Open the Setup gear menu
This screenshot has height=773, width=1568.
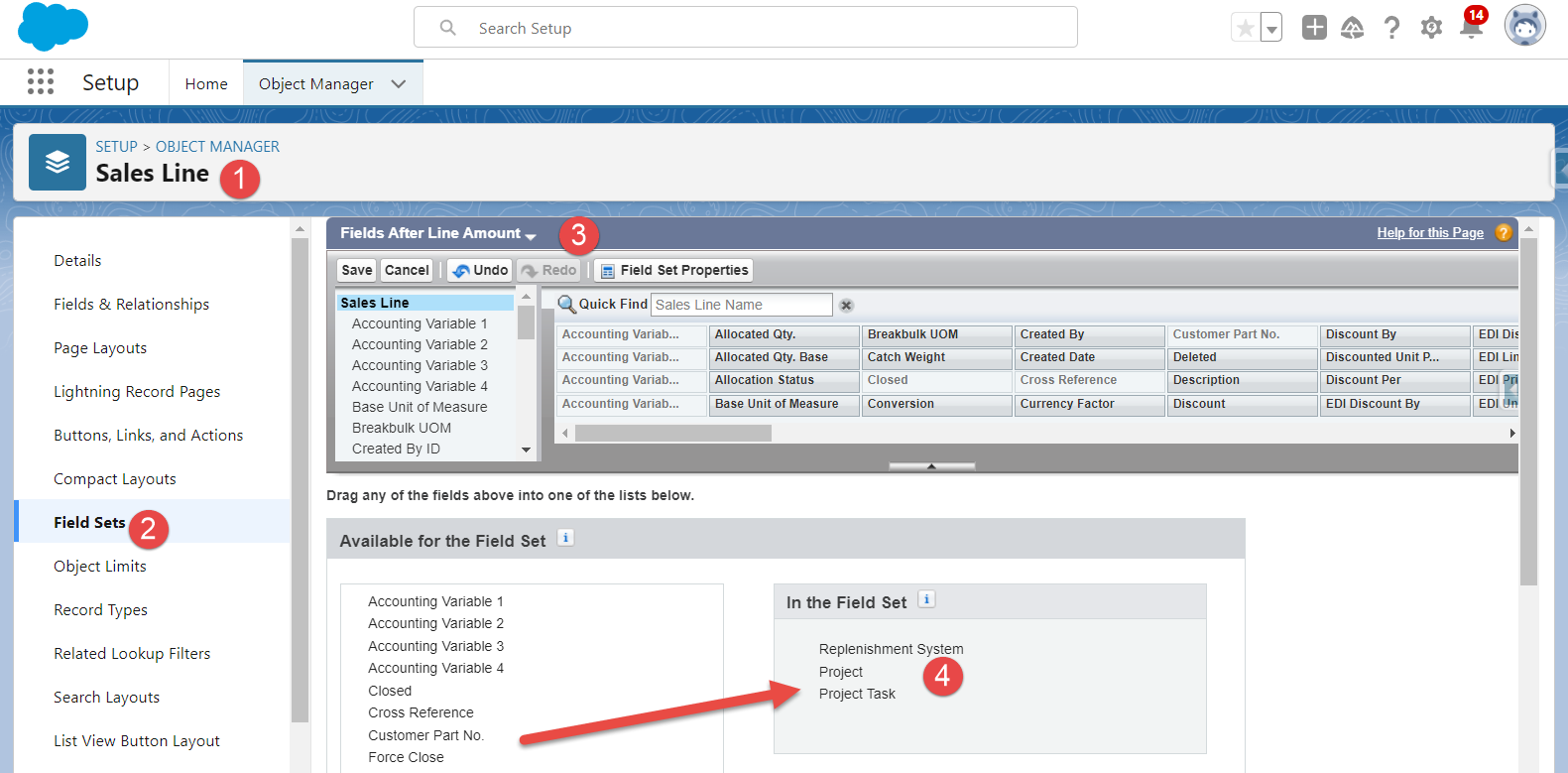tap(1431, 28)
